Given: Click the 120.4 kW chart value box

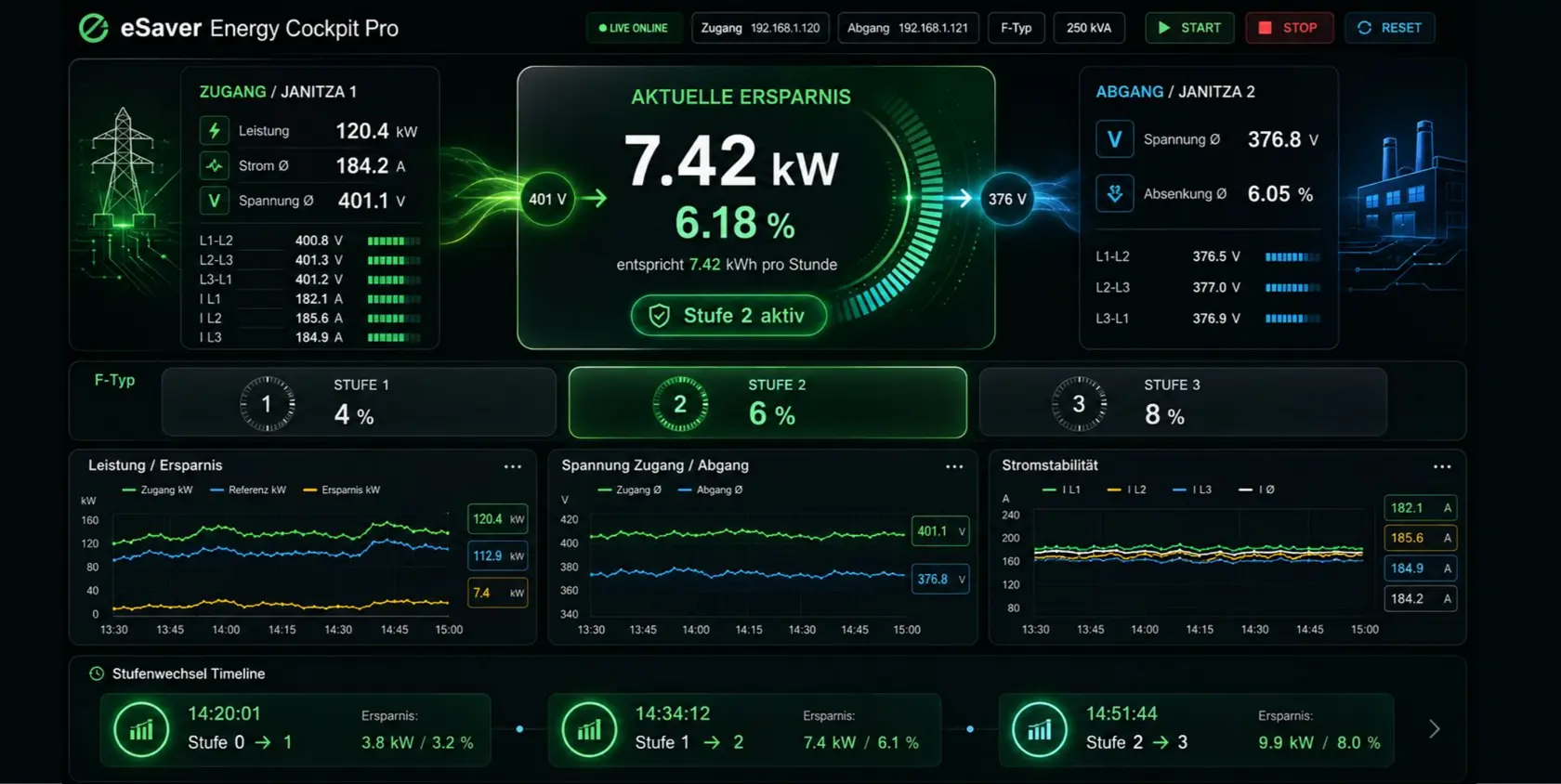Looking at the screenshot, I should click(x=498, y=519).
